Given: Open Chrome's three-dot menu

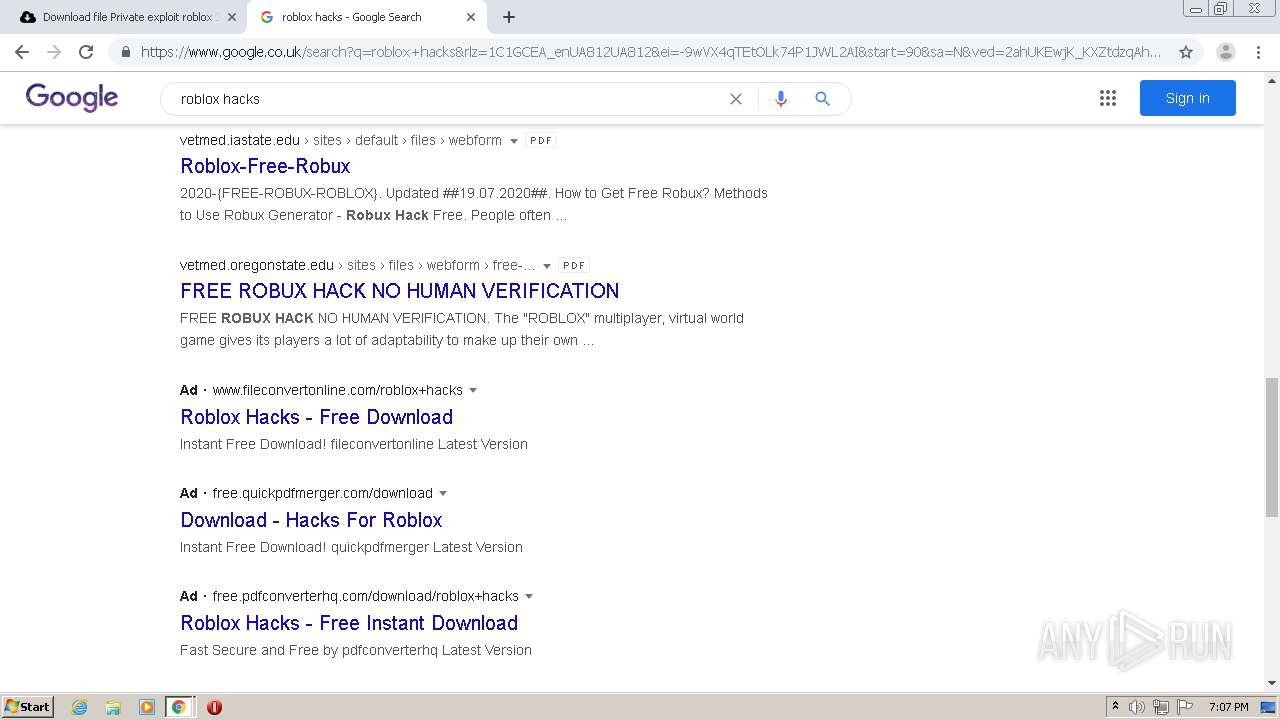Looking at the screenshot, I should [x=1259, y=52].
